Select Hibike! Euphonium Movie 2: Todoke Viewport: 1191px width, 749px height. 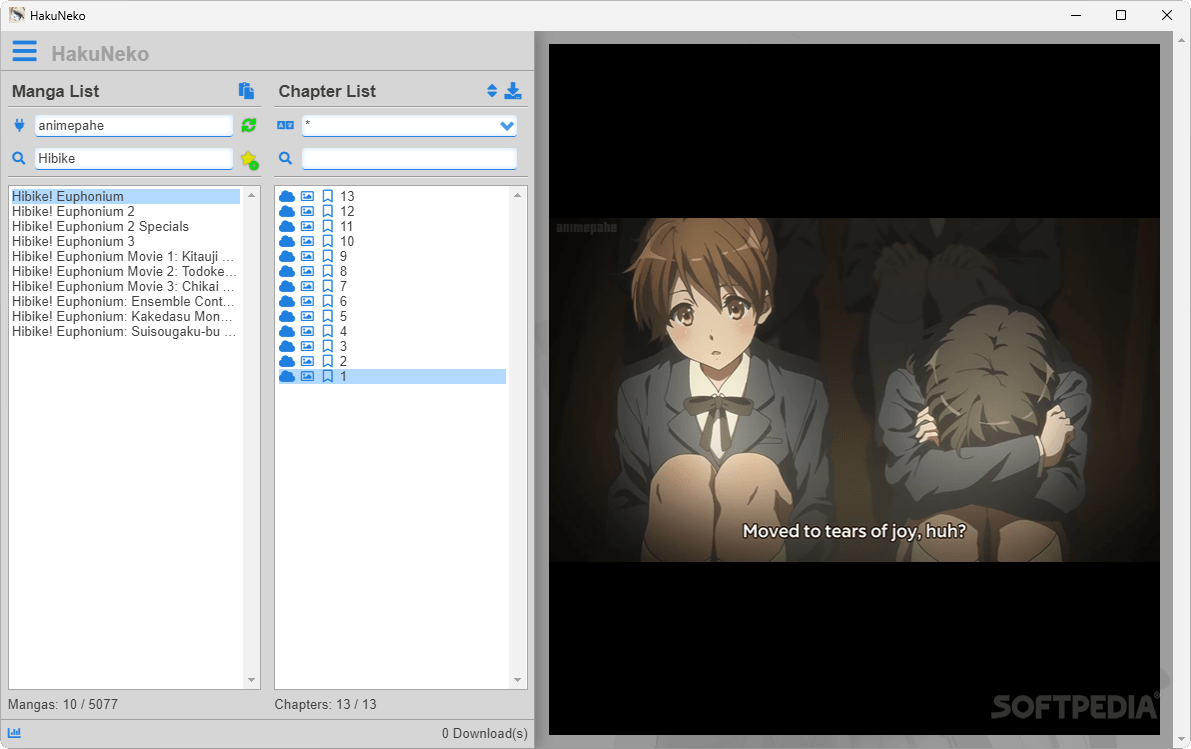[125, 271]
